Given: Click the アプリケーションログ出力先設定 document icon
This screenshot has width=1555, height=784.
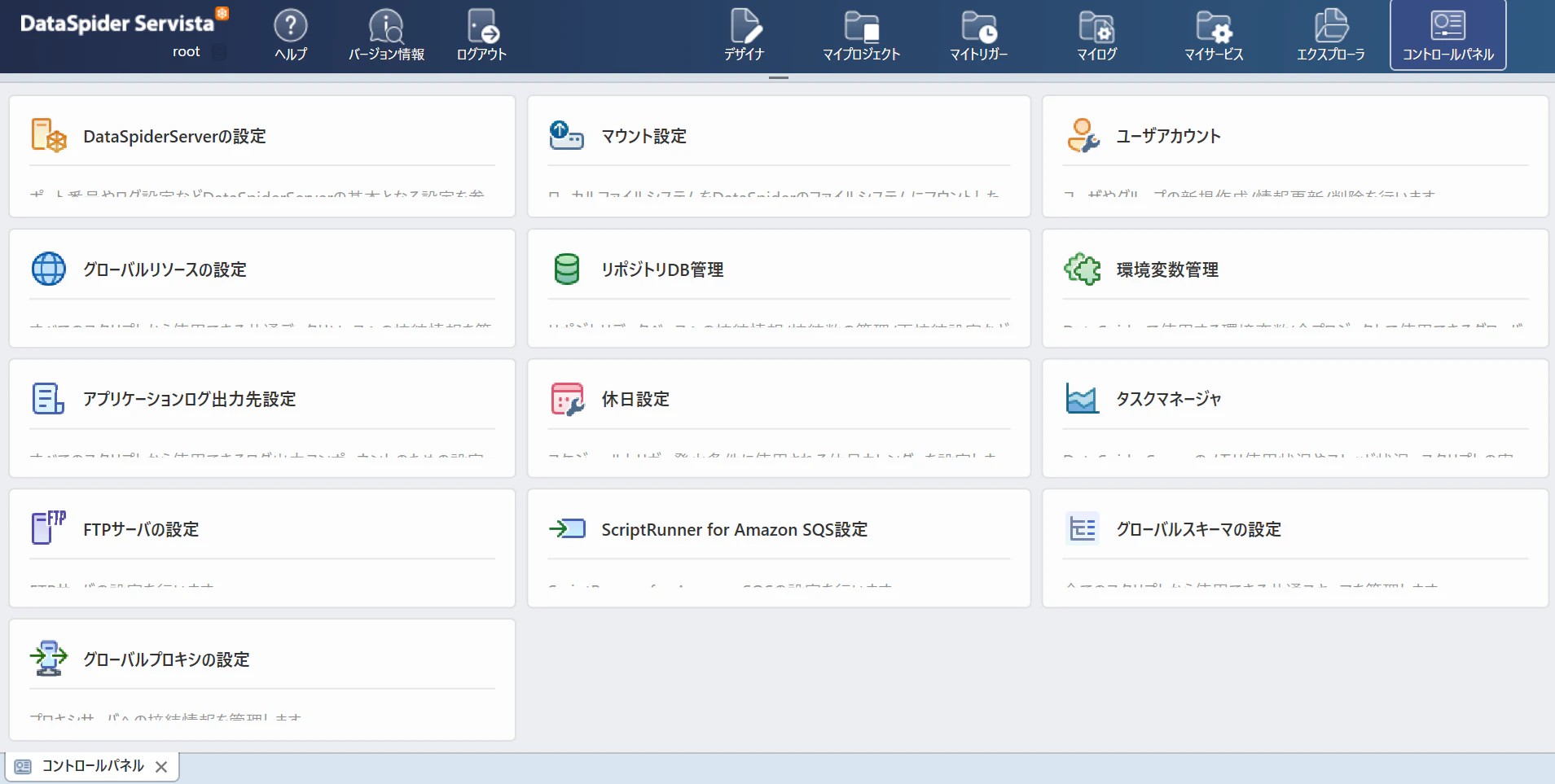Looking at the screenshot, I should (48, 398).
